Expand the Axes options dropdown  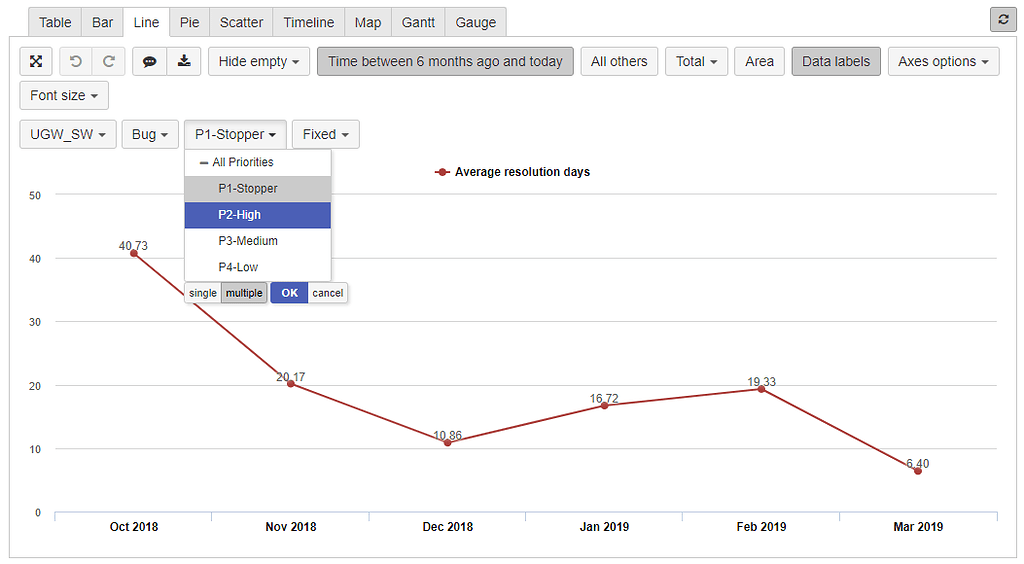(x=943, y=62)
